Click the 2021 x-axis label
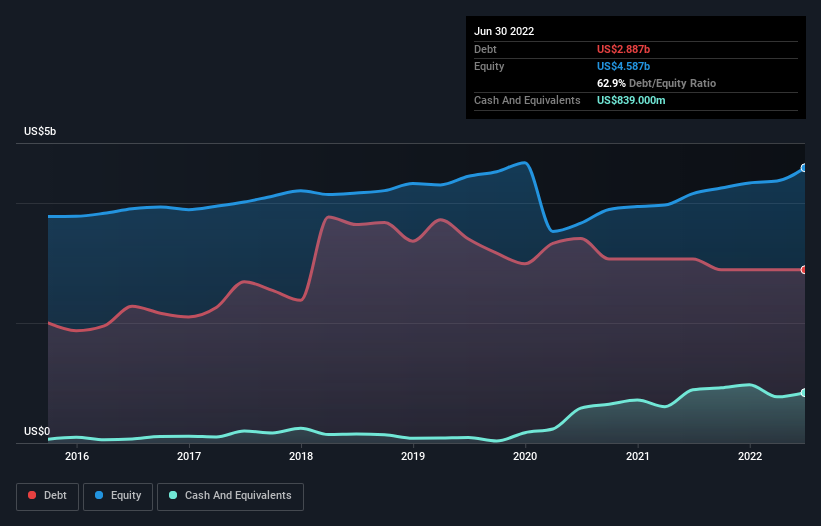 [x=638, y=456]
